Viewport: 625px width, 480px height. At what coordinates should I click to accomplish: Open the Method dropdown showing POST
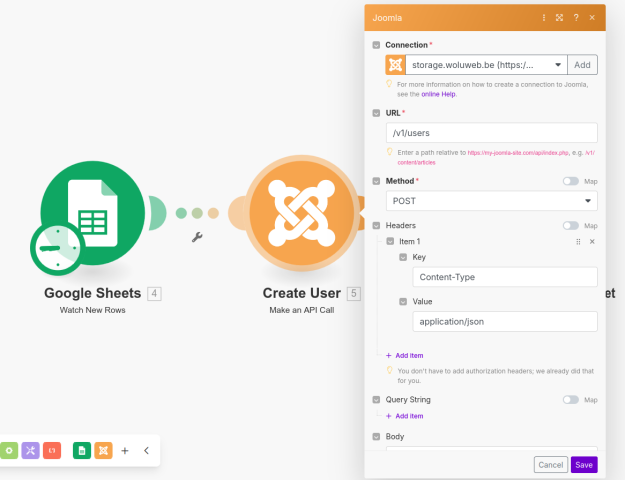491,201
